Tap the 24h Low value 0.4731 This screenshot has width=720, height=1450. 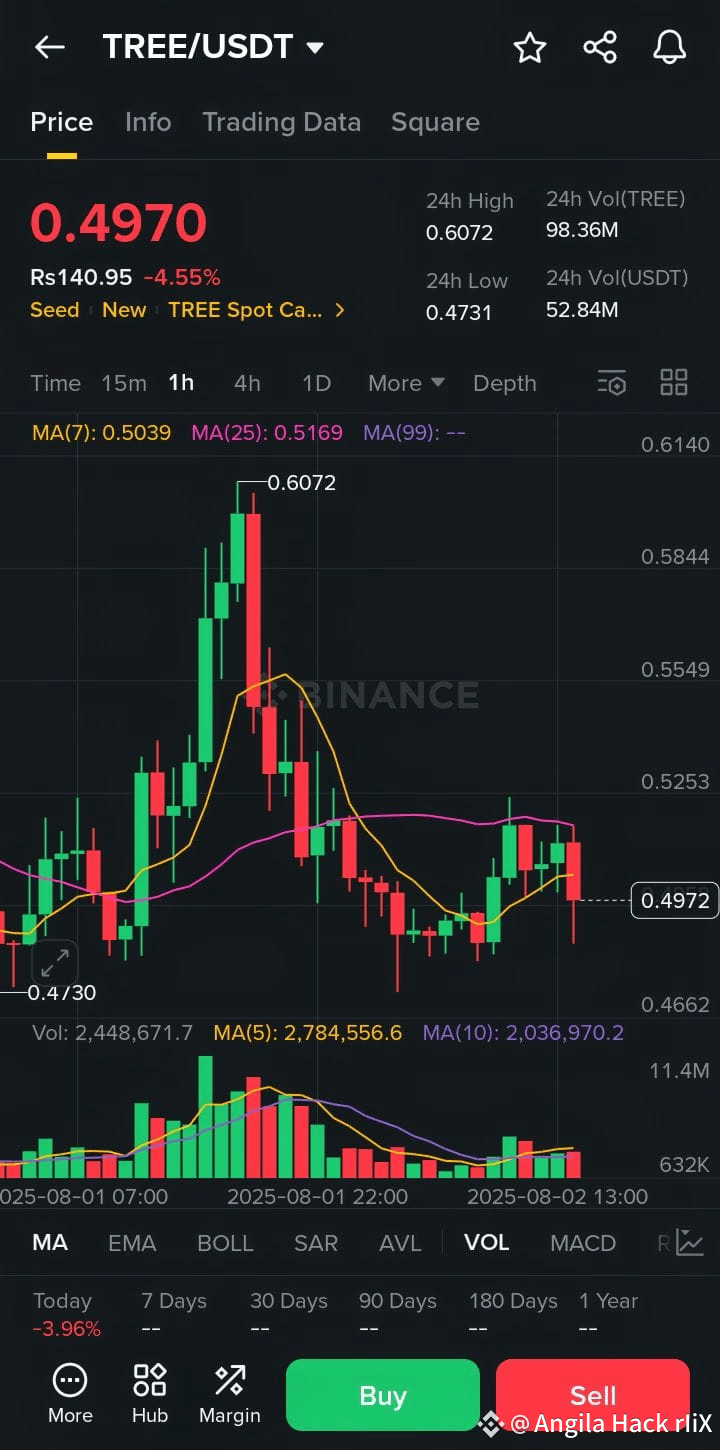(459, 313)
